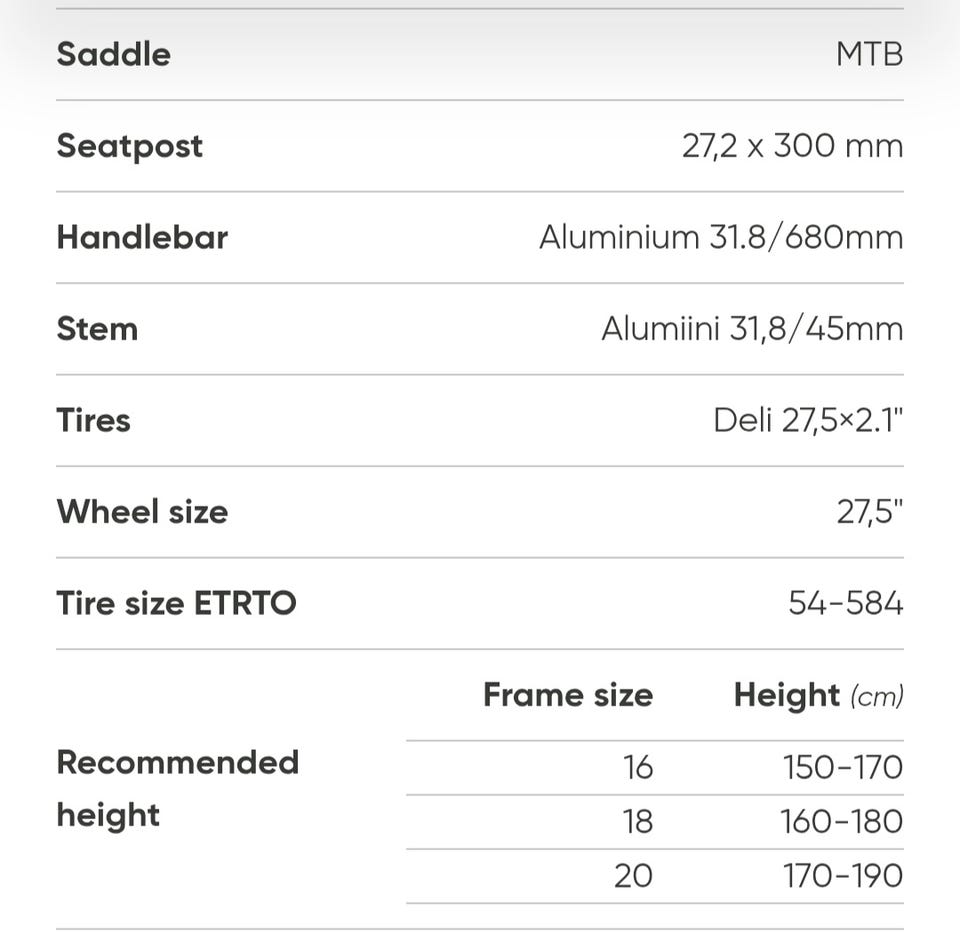Viewport: 960px width, 932px height.
Task: Select frame size 20 row
Action: pyautogui.click(x=633, y=875)
